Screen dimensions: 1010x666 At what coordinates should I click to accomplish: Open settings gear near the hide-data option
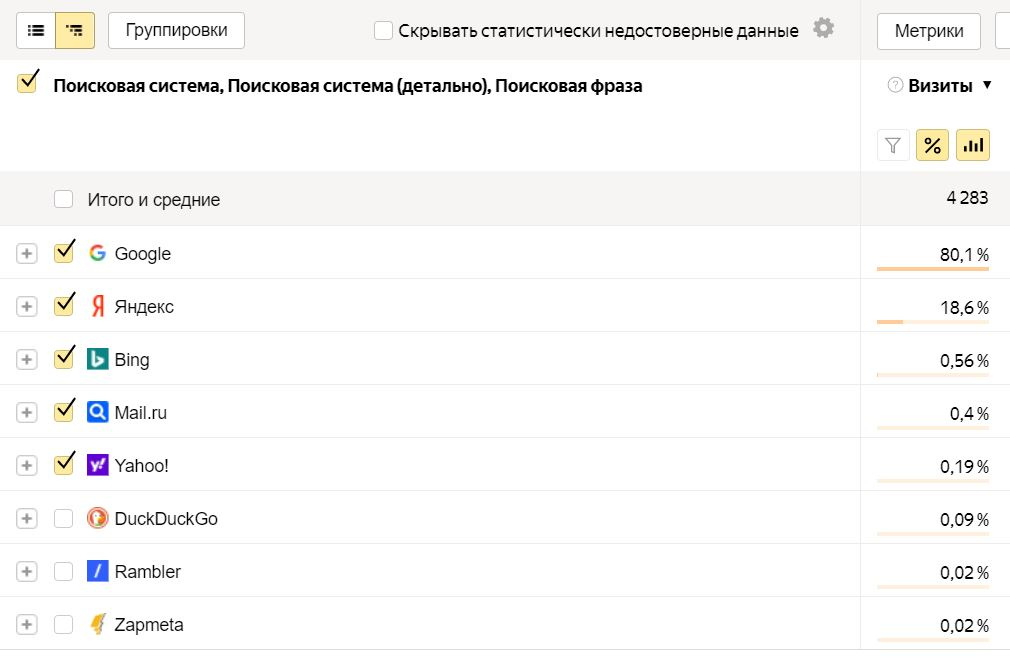pyautogui.click(x=823, y=28)
